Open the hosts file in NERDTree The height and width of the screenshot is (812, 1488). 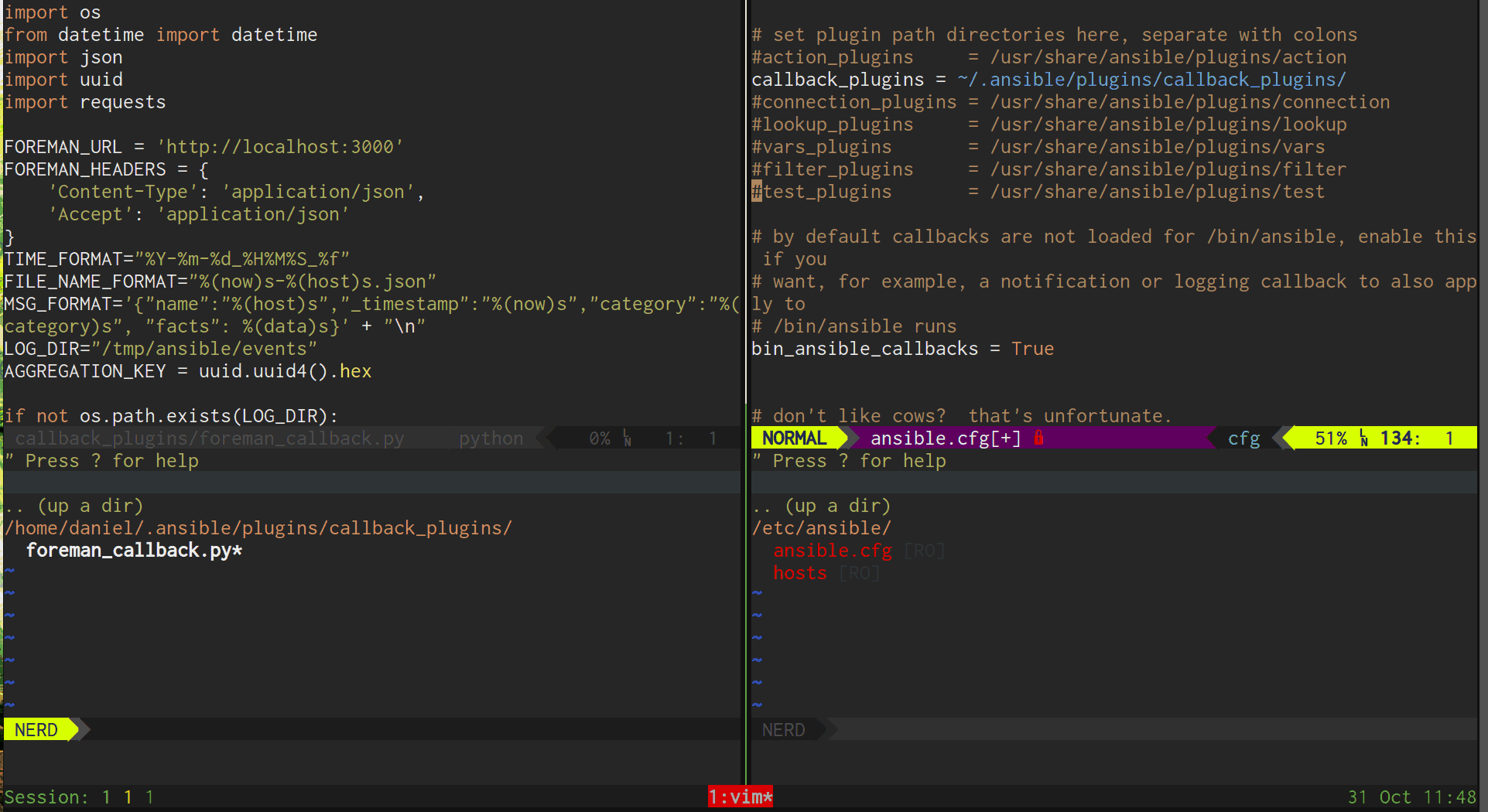(x=800, y=573)
